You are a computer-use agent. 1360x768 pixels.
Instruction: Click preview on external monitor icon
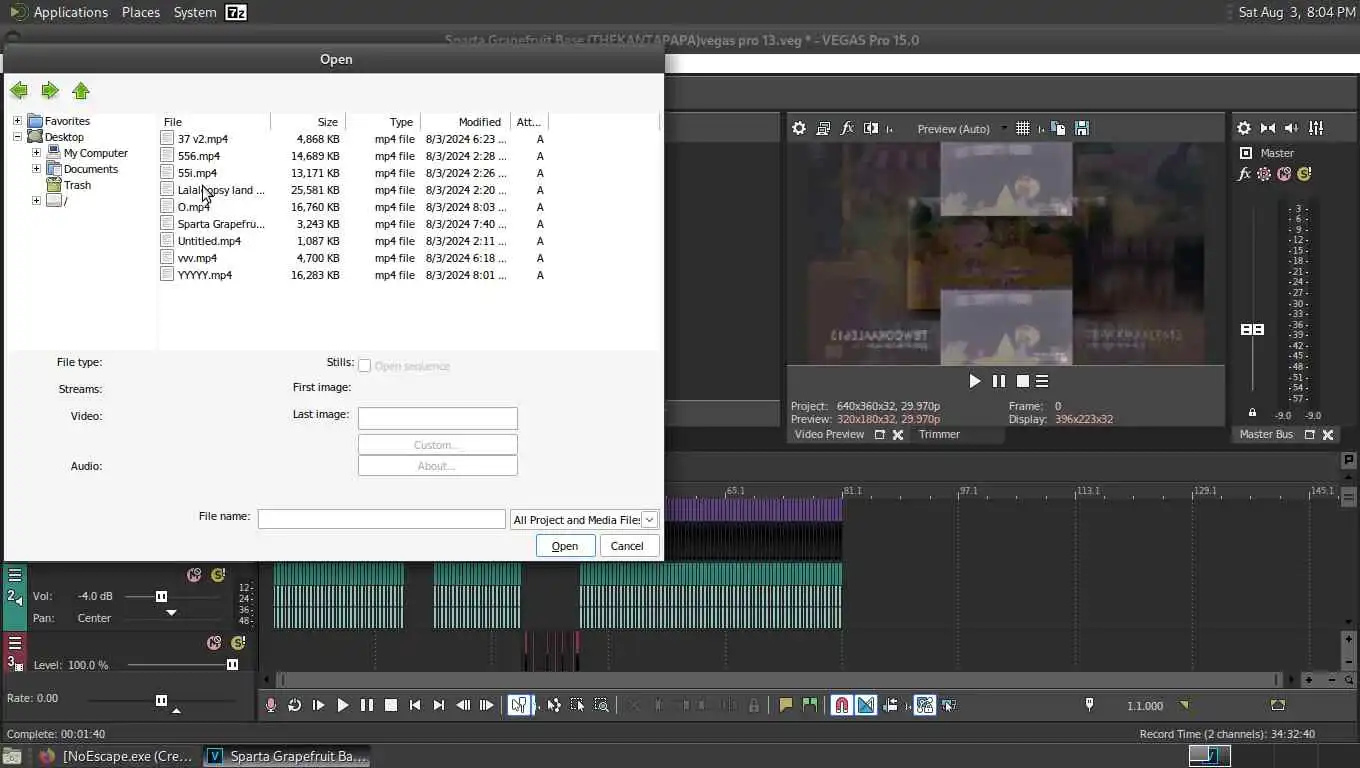(x=823, y=128)
